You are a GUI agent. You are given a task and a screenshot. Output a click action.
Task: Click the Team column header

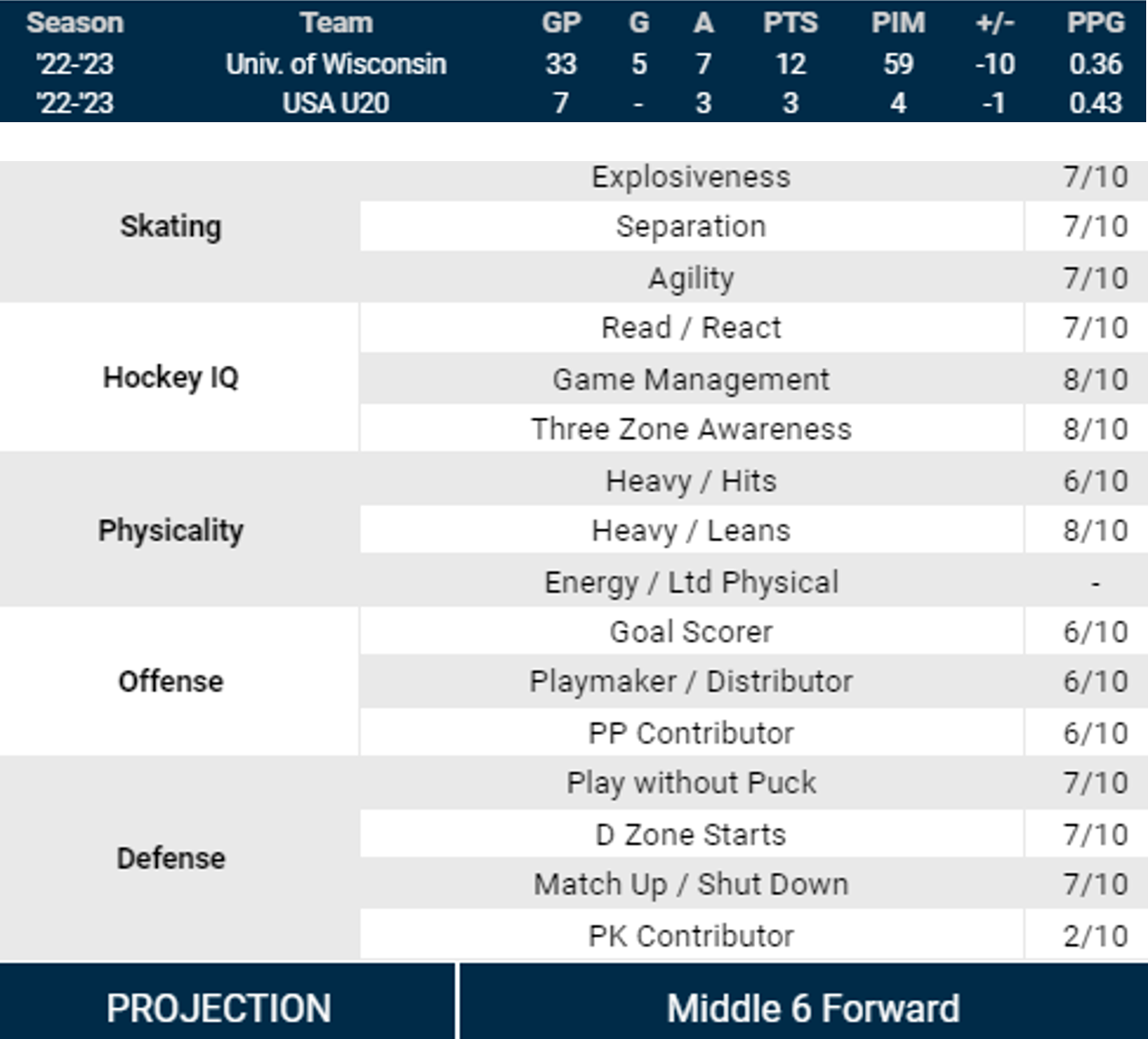[336, 23]
